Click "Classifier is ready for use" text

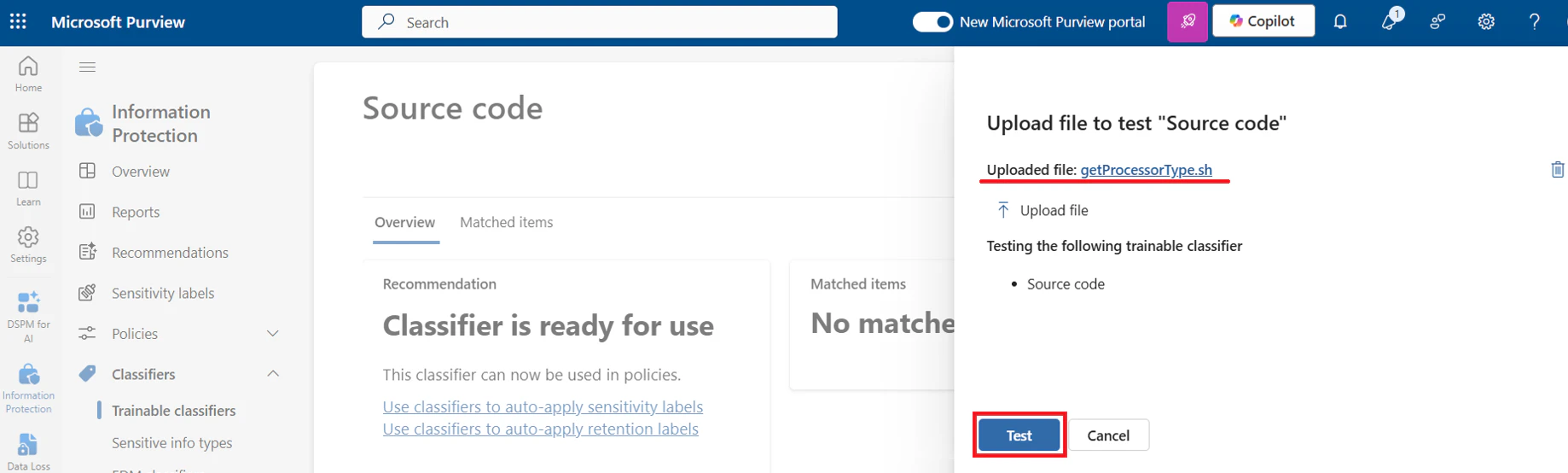pos(548,325)
